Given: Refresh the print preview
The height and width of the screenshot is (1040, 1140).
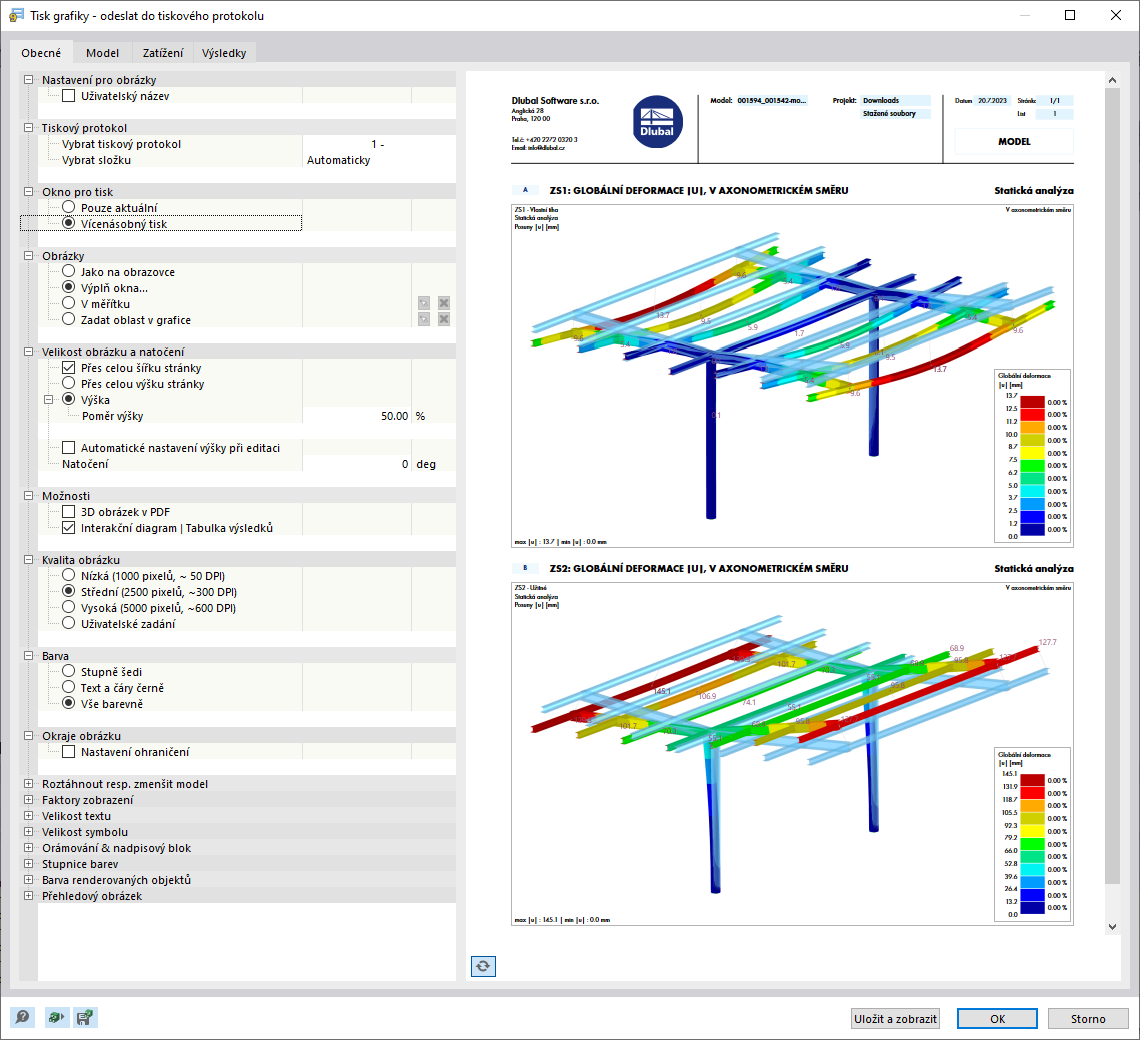Looking at the screenshot, I should [483, 966].
